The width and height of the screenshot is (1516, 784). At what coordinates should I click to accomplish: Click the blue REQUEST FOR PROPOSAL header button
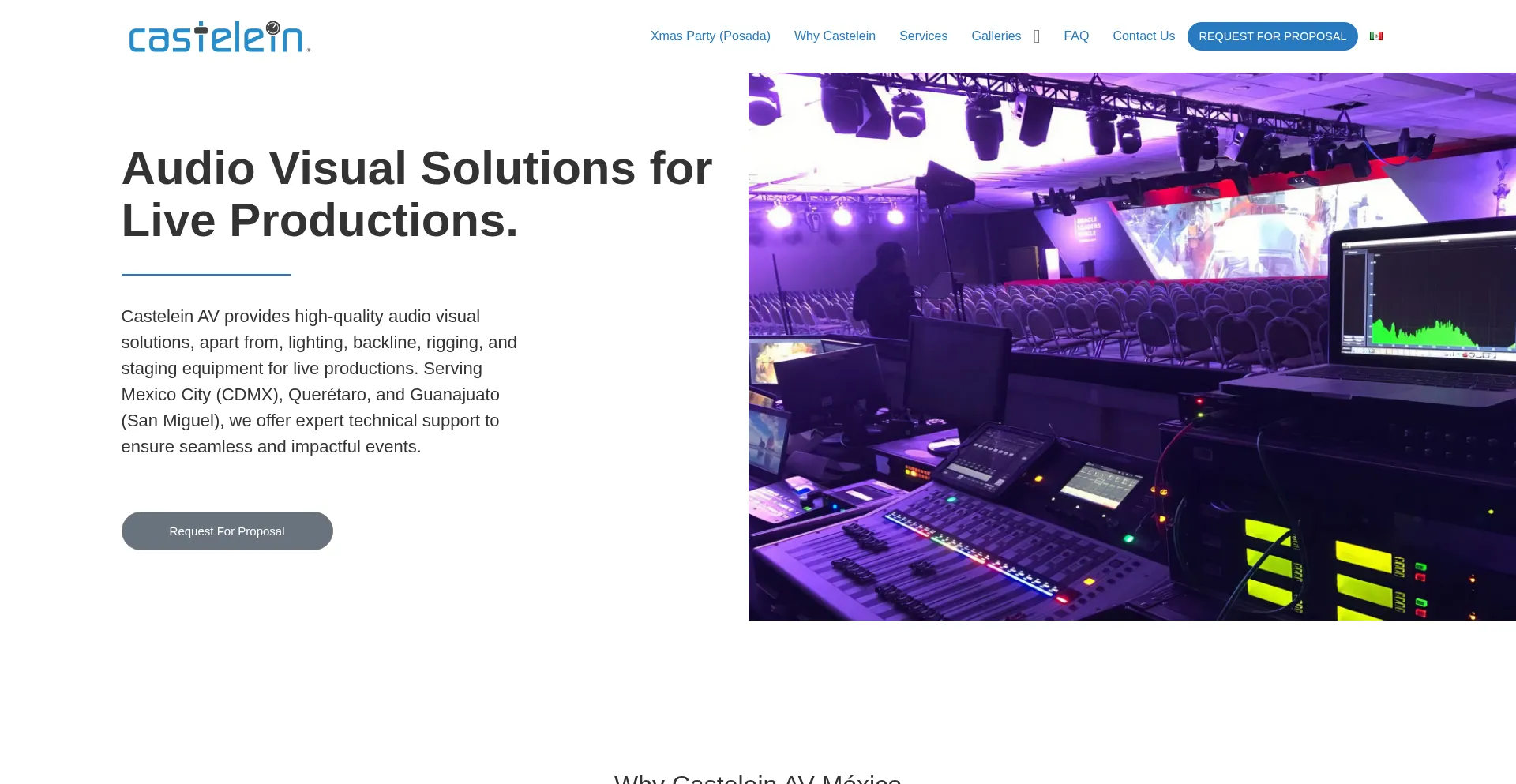pyautogui.click(x=1272, y=36)
